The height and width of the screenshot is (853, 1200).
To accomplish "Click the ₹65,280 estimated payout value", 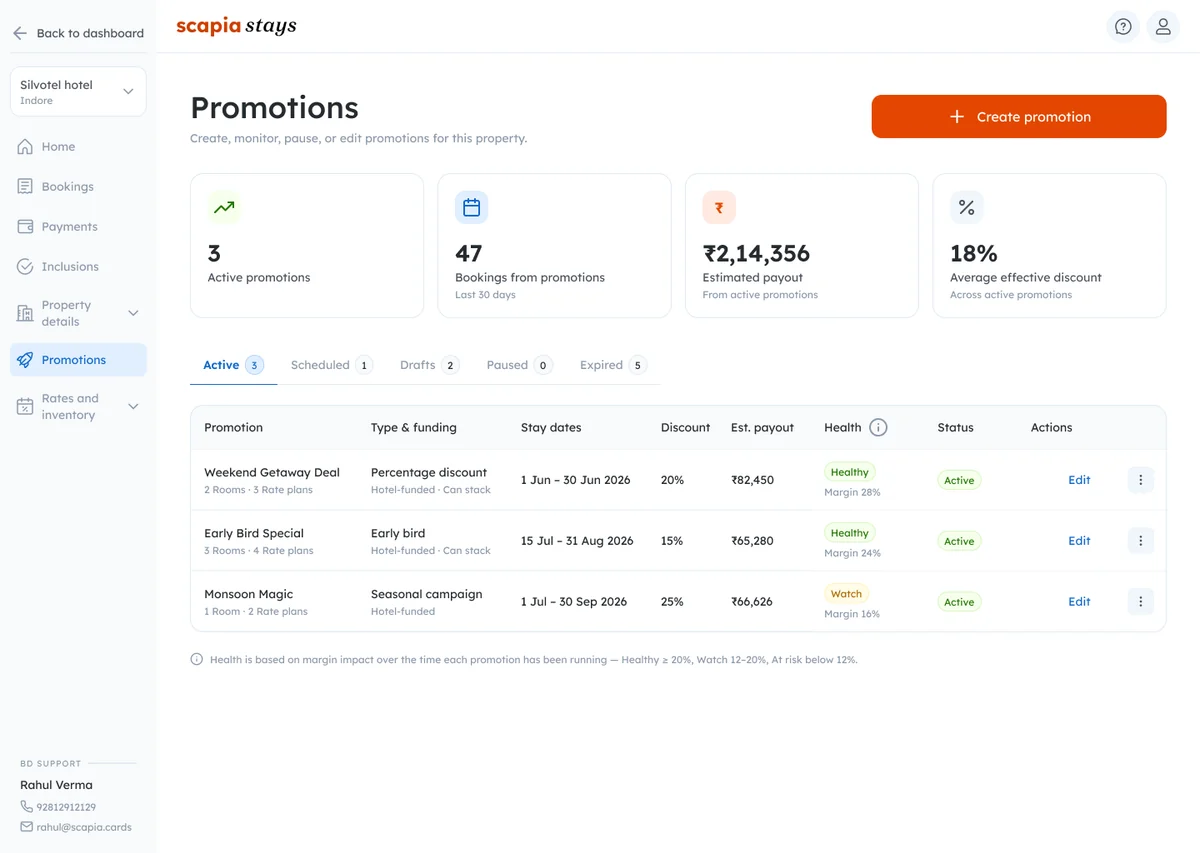I will [752, 541].
